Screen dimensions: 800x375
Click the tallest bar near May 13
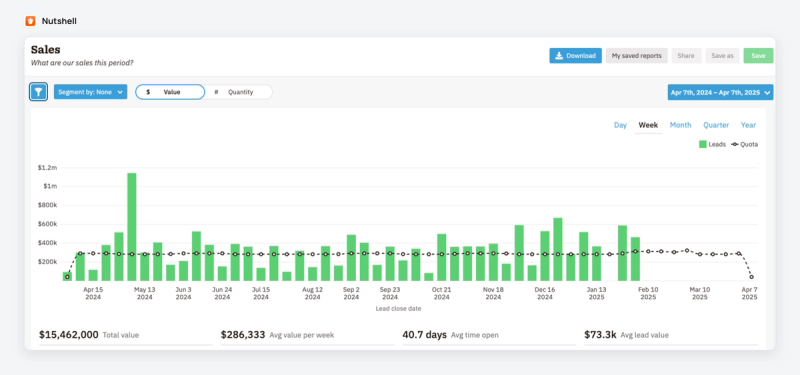(132, 227)
